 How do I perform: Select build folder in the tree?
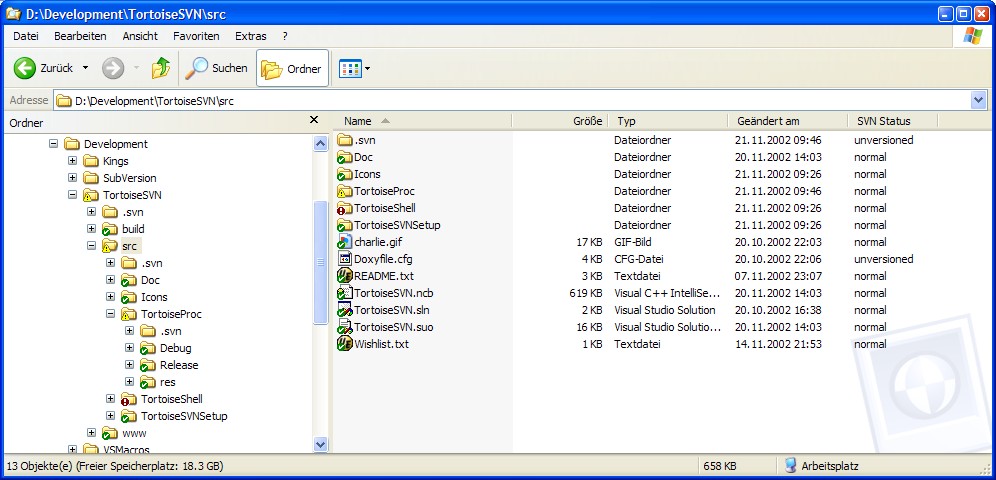point(133,229)
